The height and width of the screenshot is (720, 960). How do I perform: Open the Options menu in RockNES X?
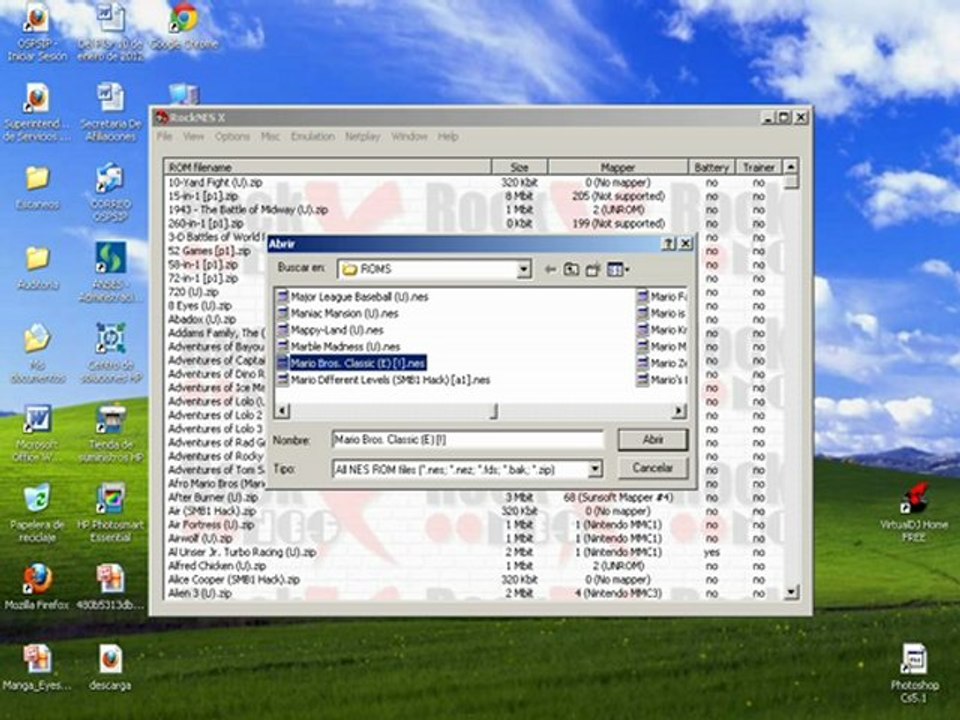click(232, 137)
